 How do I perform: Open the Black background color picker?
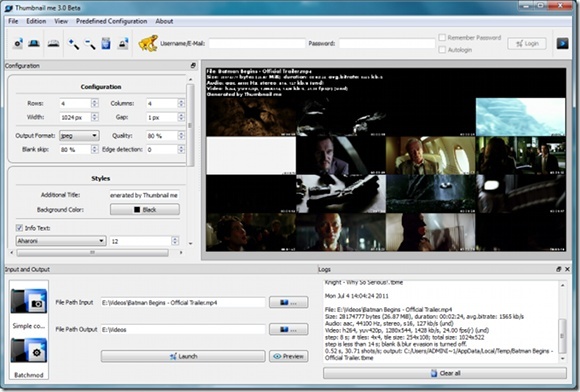(145, 210)
